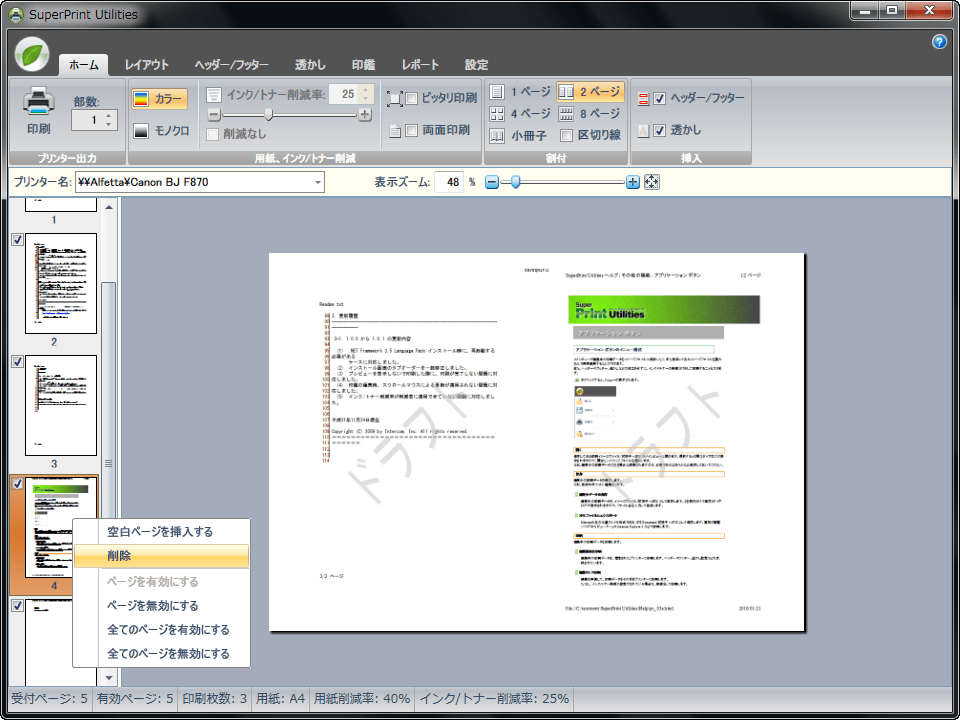Viewport: 960px width, 720px height.
Task: Choose the 8 ページ layout
Action: click(x=590, y=114)
